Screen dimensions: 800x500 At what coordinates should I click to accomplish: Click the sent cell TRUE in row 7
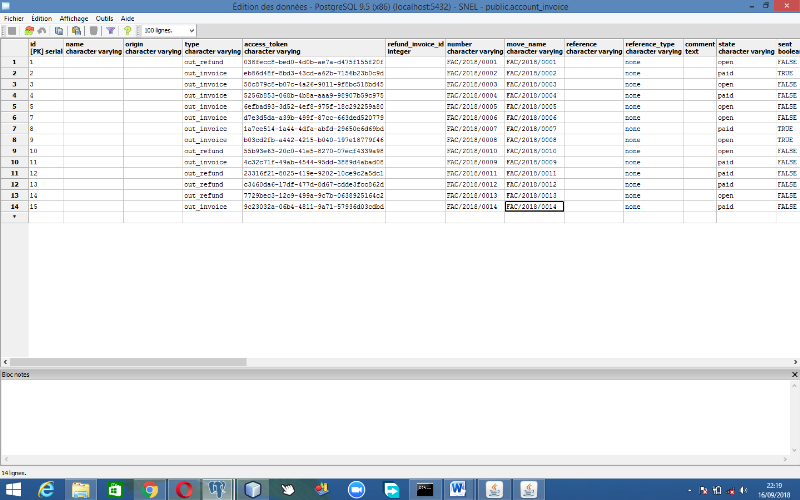(788, 129)
